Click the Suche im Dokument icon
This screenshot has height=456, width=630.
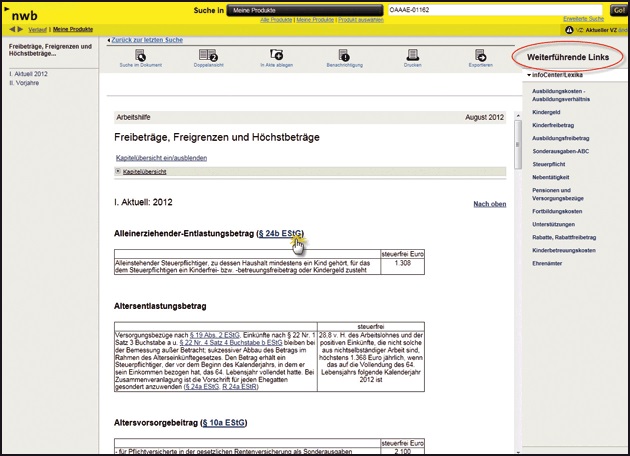click(x=140, y=55)
